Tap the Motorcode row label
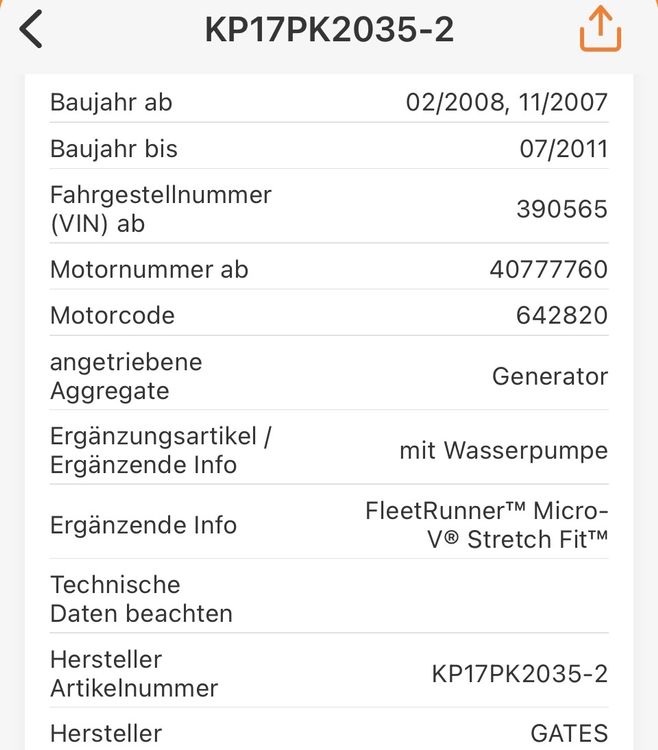The height and width of the screenshot is (750, 658). (112, 316)
